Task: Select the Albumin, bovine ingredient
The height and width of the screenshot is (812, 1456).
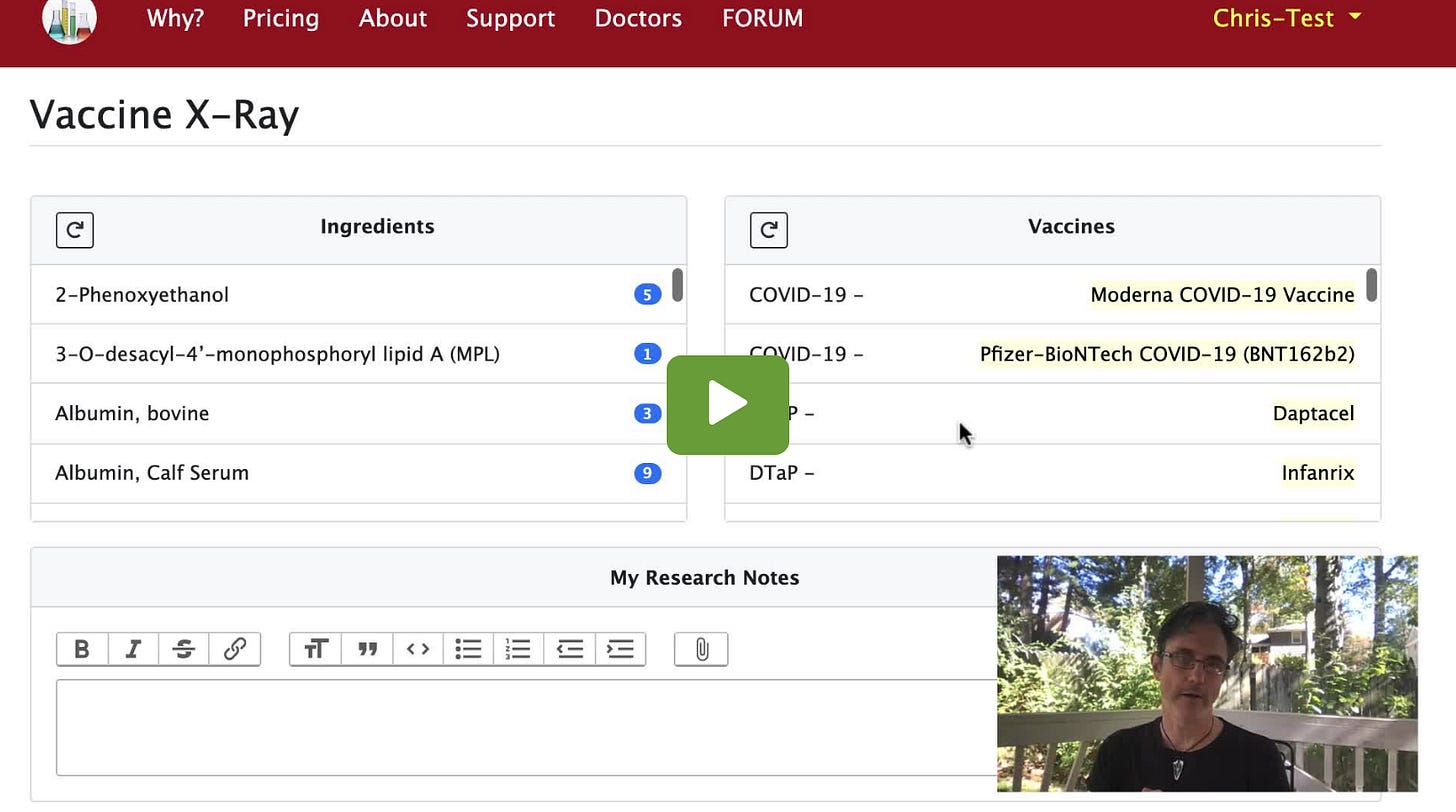Action: point(358,413)
